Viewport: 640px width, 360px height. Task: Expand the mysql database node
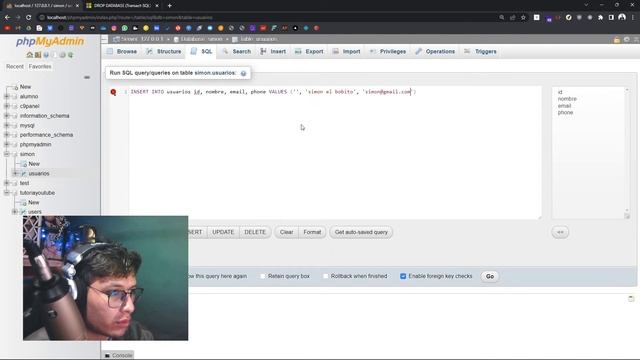tap(7, 125)
